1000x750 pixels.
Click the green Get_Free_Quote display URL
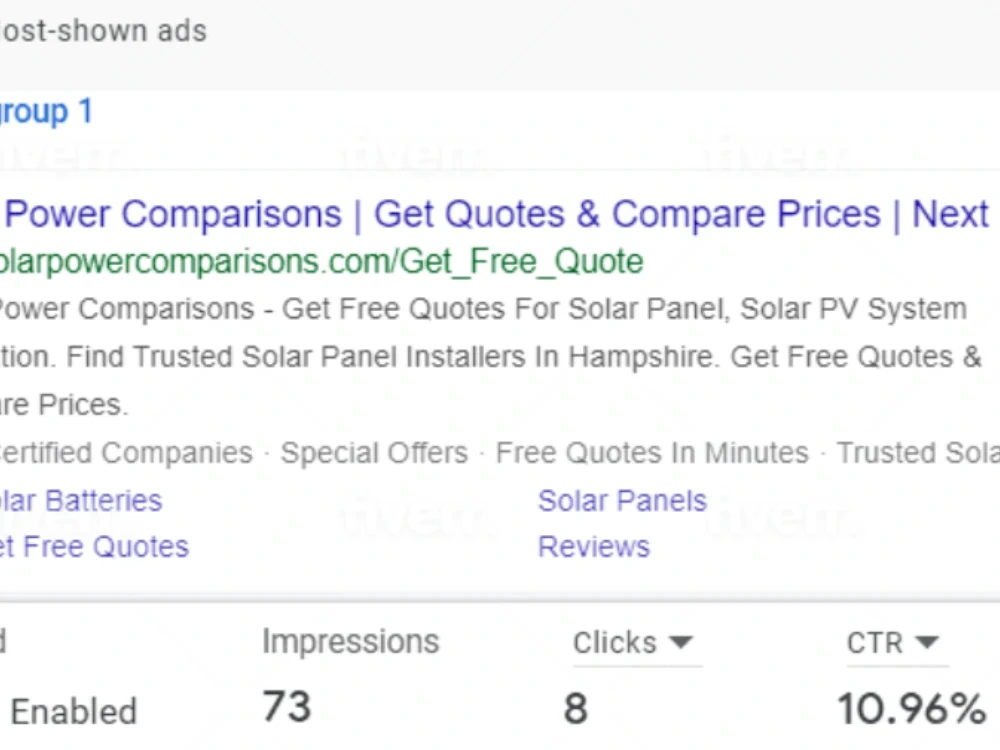(x=321, y=262)
